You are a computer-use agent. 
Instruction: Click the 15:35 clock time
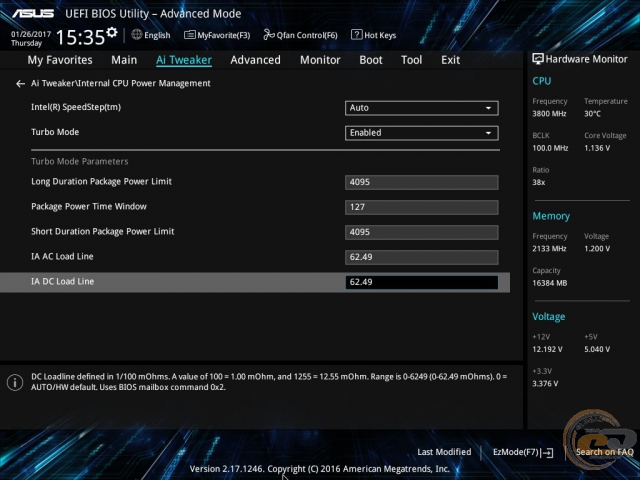point(80,37)
